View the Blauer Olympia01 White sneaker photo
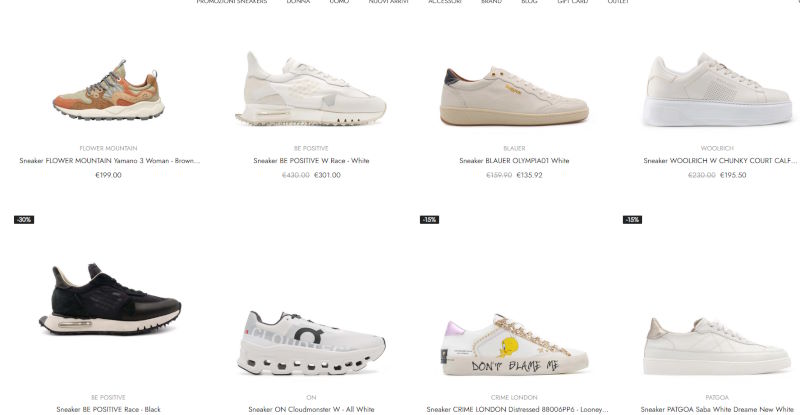The height and width of the screenshot is (415, 800). coord(514,96)
